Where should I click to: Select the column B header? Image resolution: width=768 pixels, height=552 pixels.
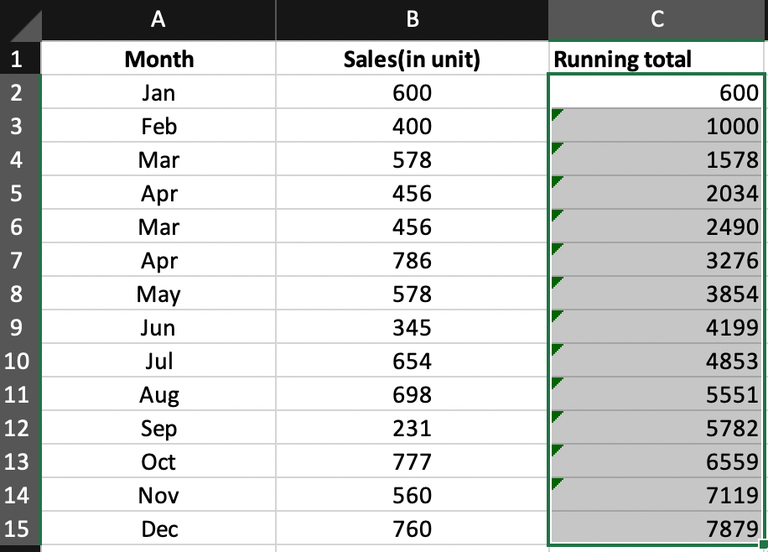pyautogui.click(x=412, y=20)
